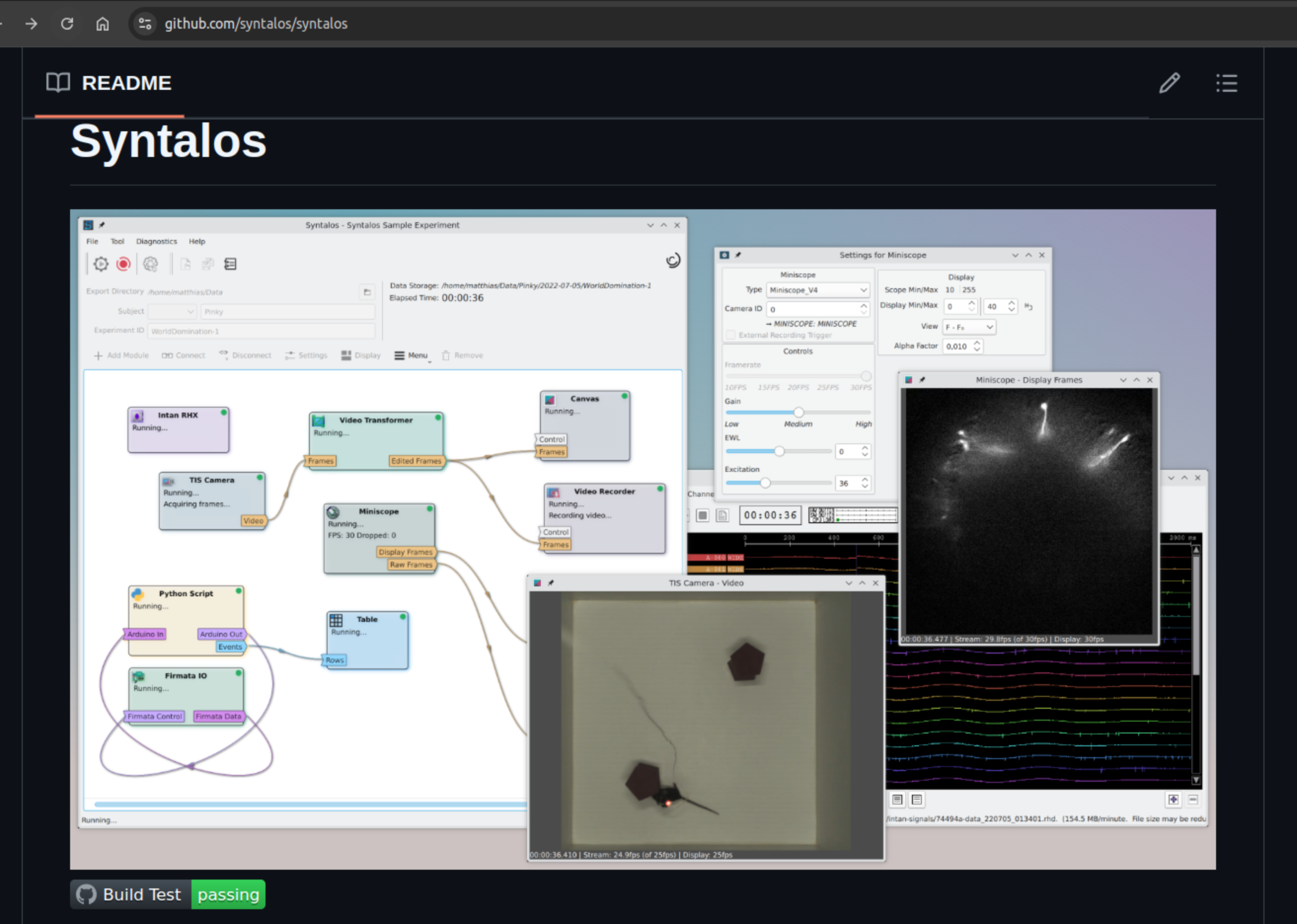
Task: Click the Edited Frames output port
Action: (416, 461)
